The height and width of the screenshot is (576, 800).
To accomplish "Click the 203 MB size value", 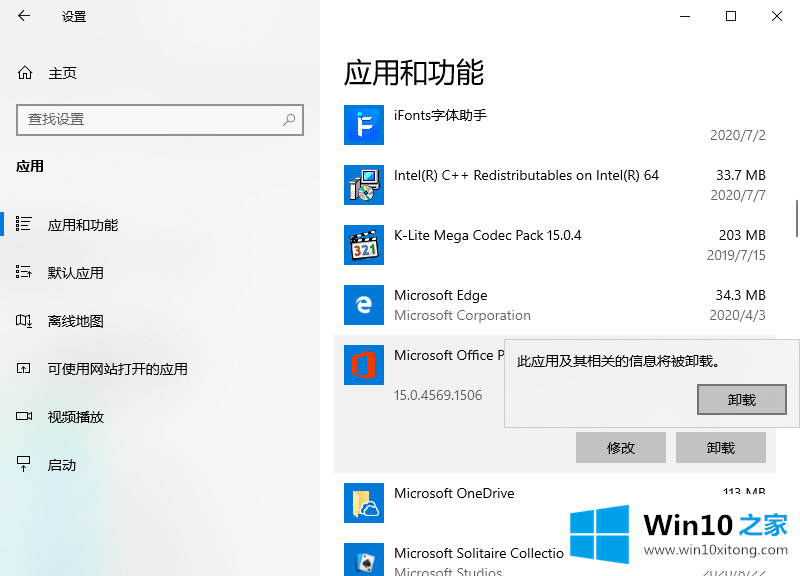I will click(742, 235).
